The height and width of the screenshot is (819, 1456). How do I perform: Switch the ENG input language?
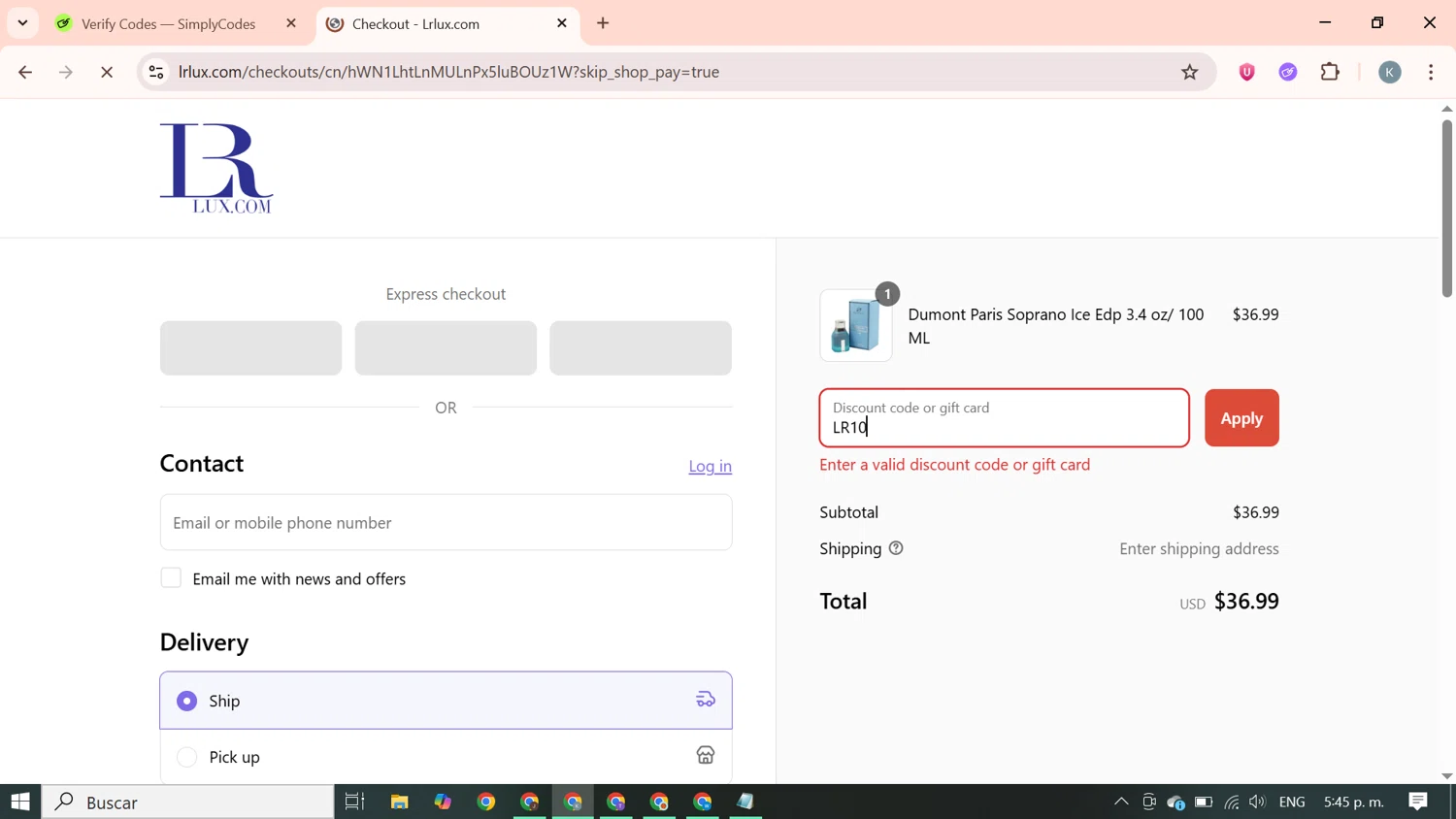click(x=1292, y=802)
